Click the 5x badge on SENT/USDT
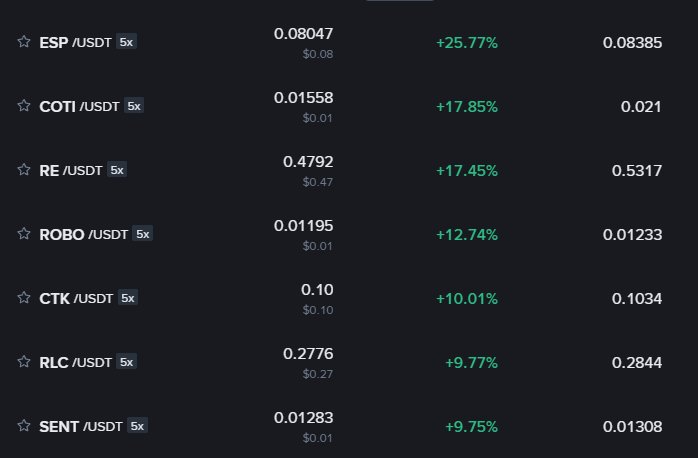 click(x=138, y=426)
